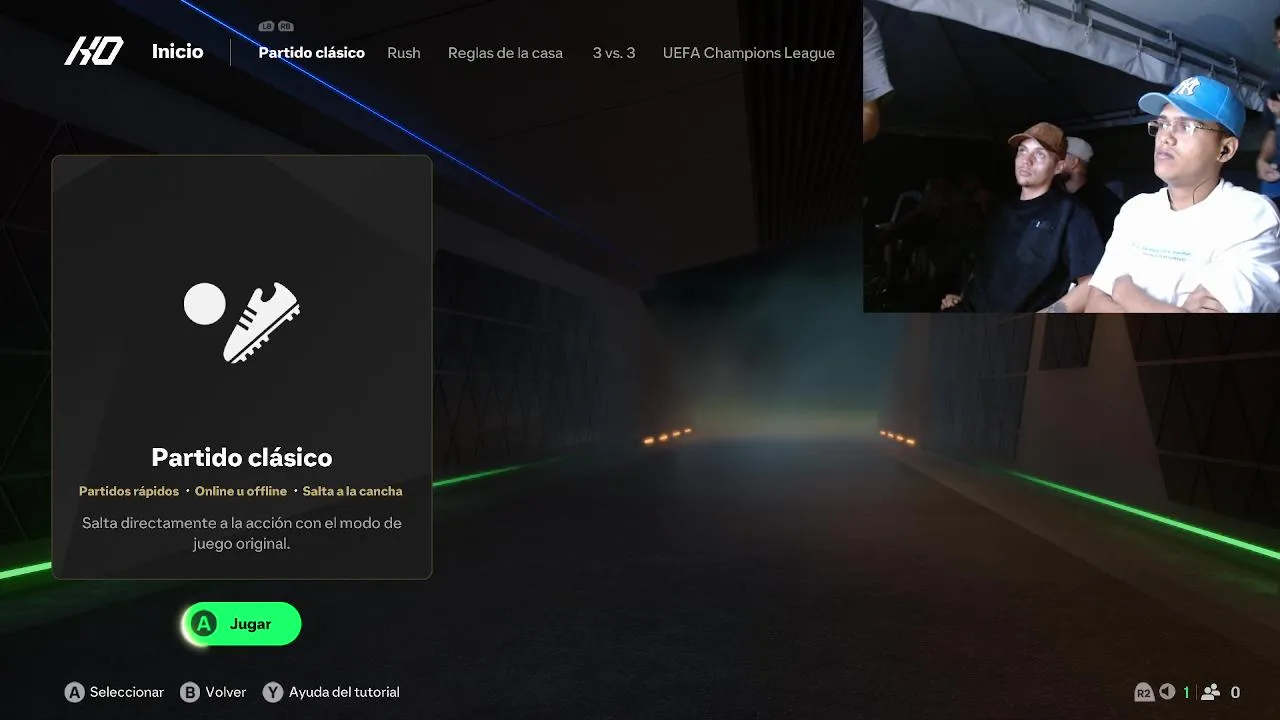The height and width of the screenshot is (720, 1280).
Task: Open the UEFA Champions League tab
Action: point(749,53)
